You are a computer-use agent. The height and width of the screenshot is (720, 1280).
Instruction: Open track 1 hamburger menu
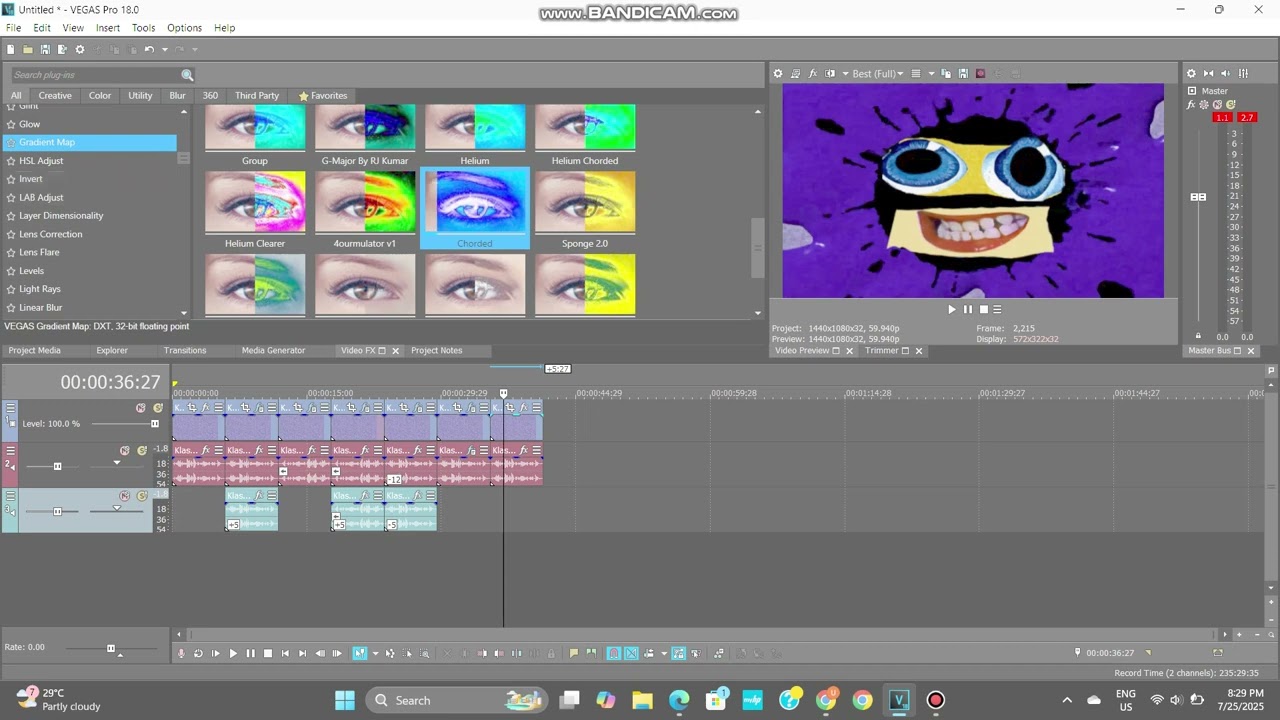click(10, 408)
